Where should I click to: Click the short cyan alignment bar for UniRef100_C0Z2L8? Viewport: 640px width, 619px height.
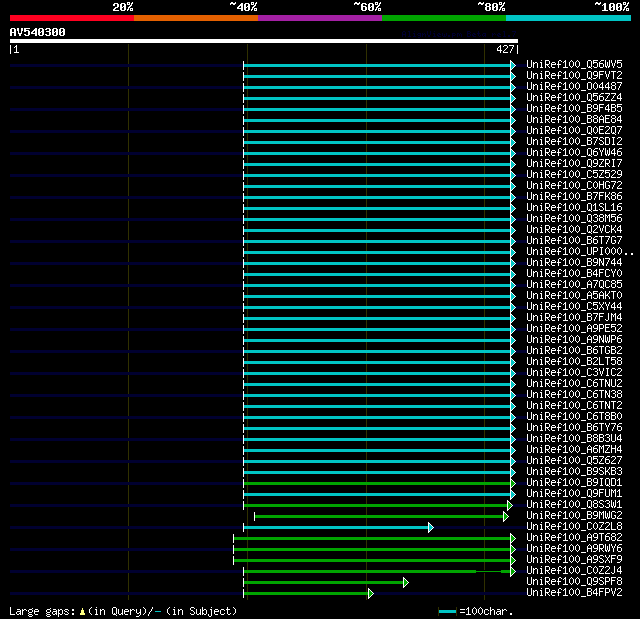click(x=336, y=528)
